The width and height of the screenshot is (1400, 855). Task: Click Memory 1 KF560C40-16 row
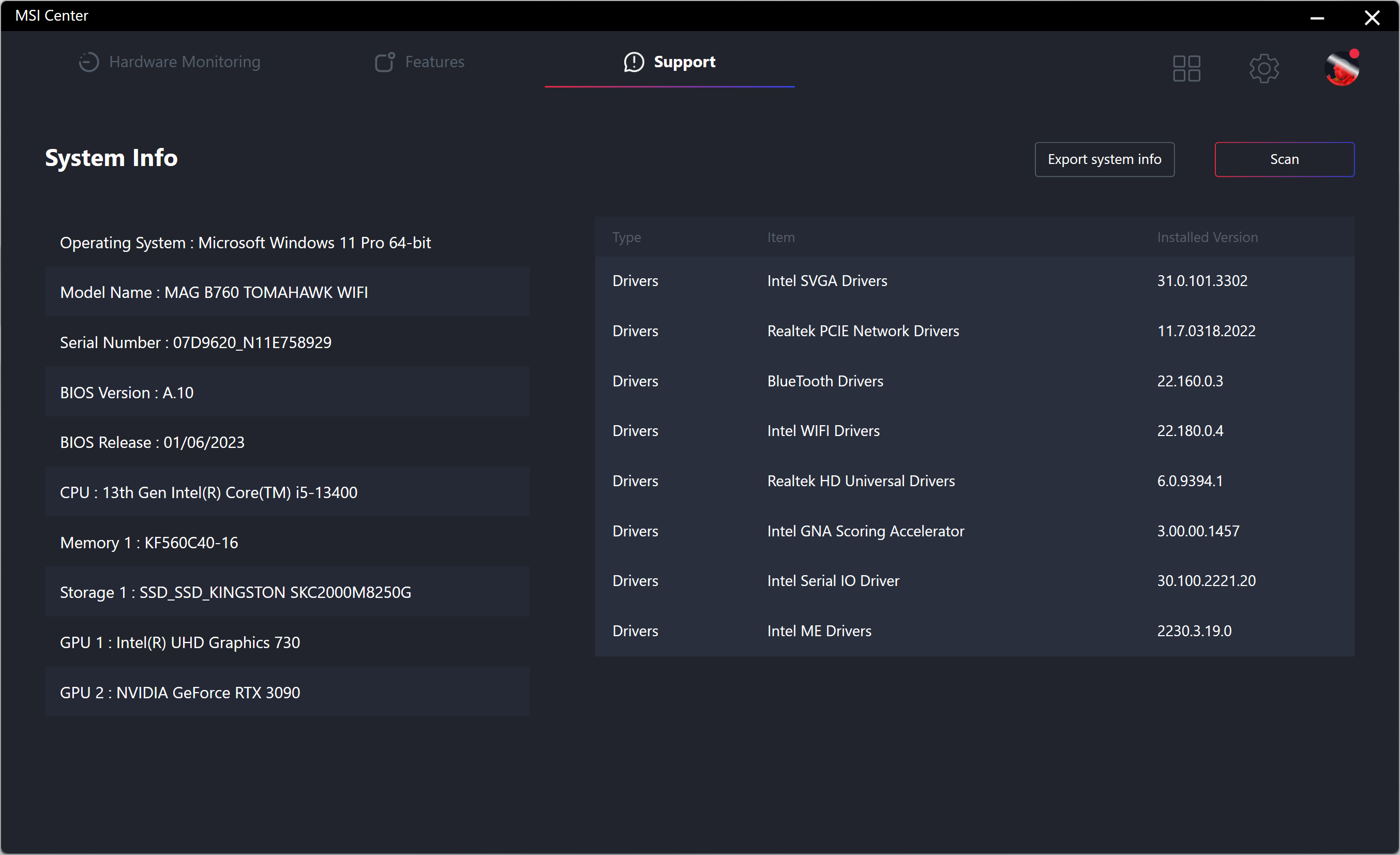pos(288,542)
